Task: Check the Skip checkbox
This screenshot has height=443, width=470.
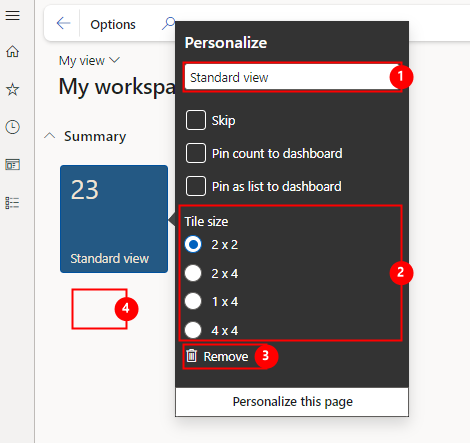Action: click(x=196, y=120)
